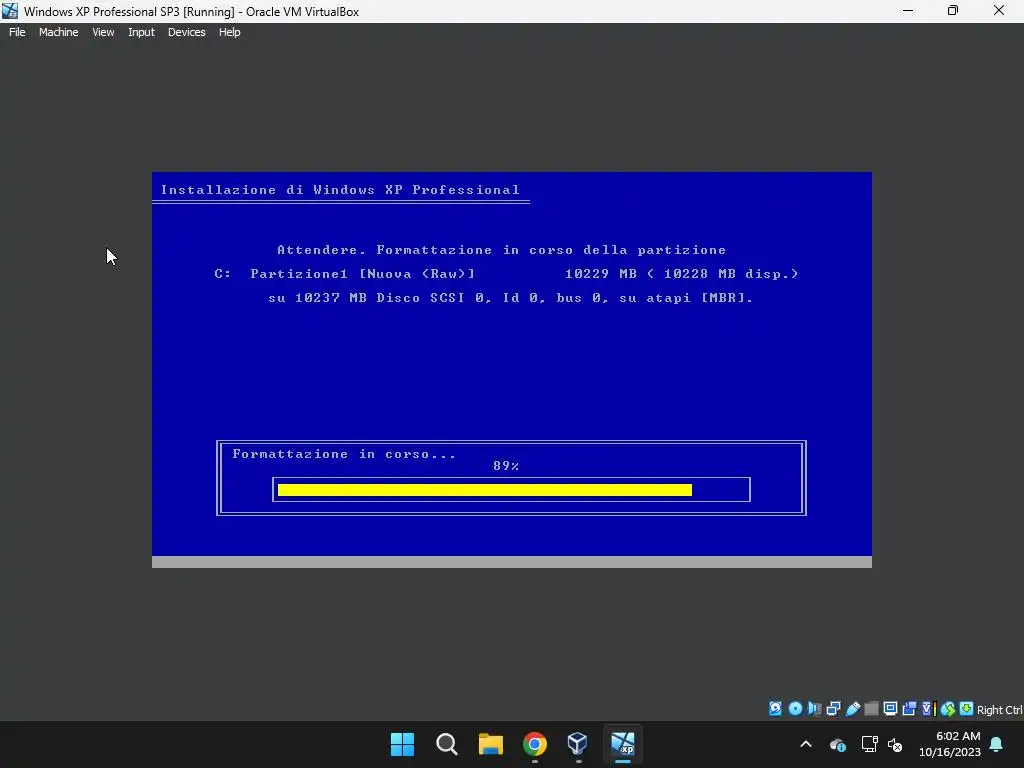Open the Machine menu
This screenshot has height=768, width=1024.
click(58, 32)
